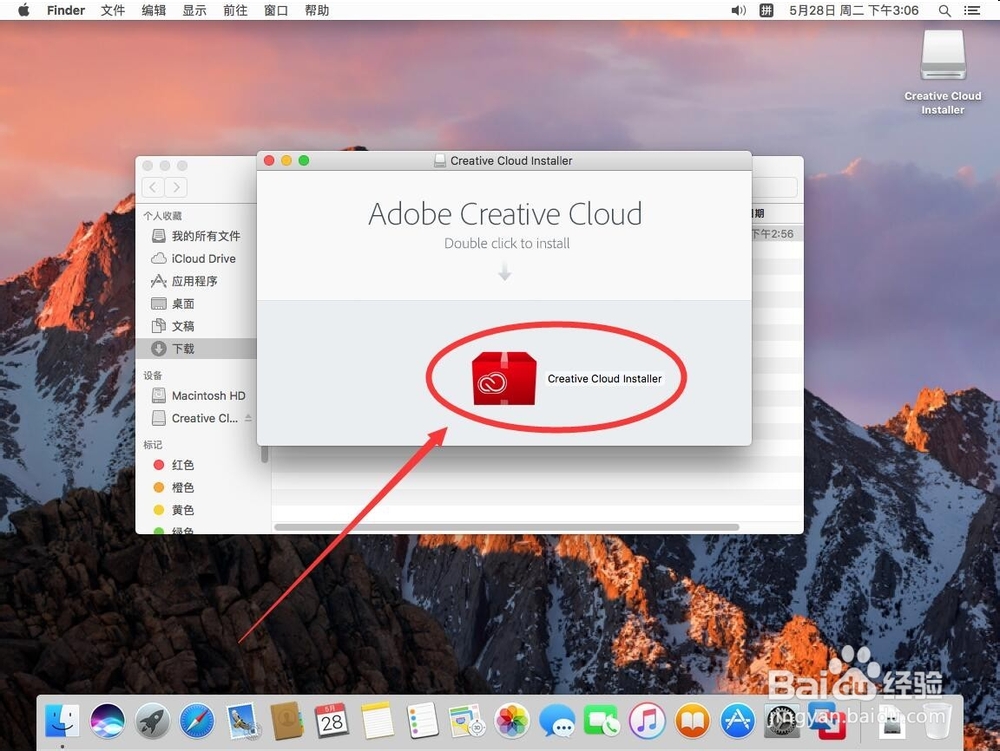Open iTunes from the Dock
The height and width of the screenshot is (751, 1000).
point(647,721)
